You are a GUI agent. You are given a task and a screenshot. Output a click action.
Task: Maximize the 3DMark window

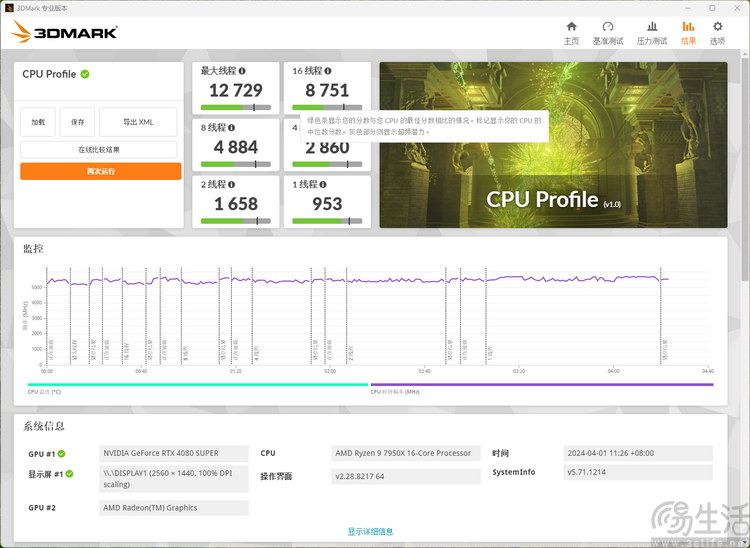712,8
